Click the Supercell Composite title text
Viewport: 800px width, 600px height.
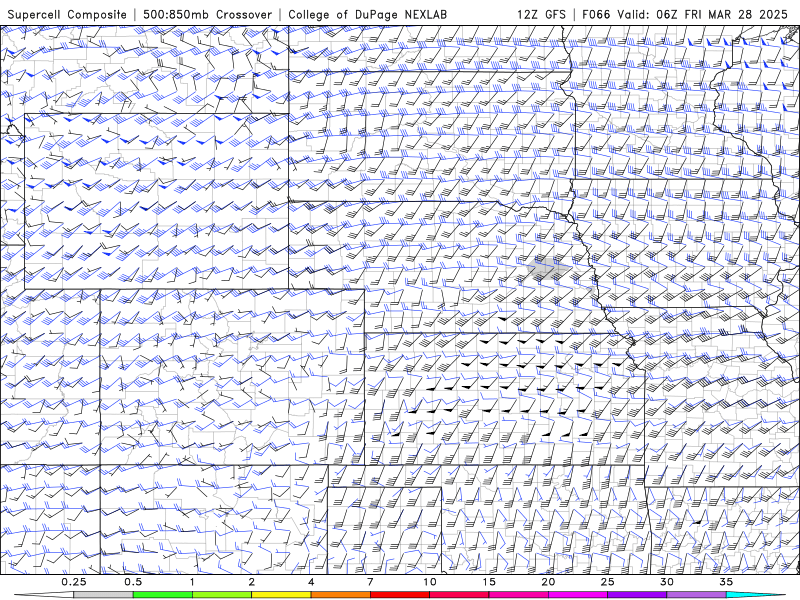coord(67,14)
